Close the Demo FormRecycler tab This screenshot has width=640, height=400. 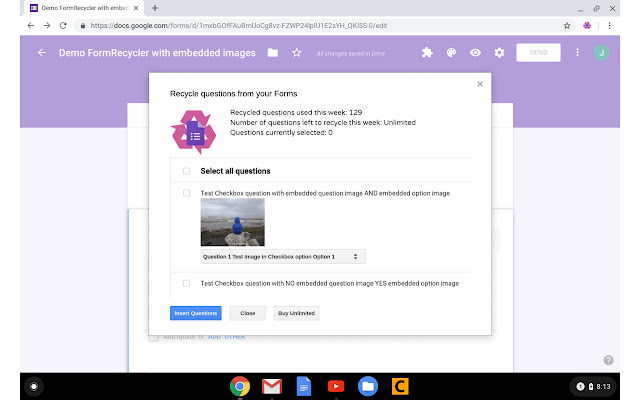(x=136, y=8)
